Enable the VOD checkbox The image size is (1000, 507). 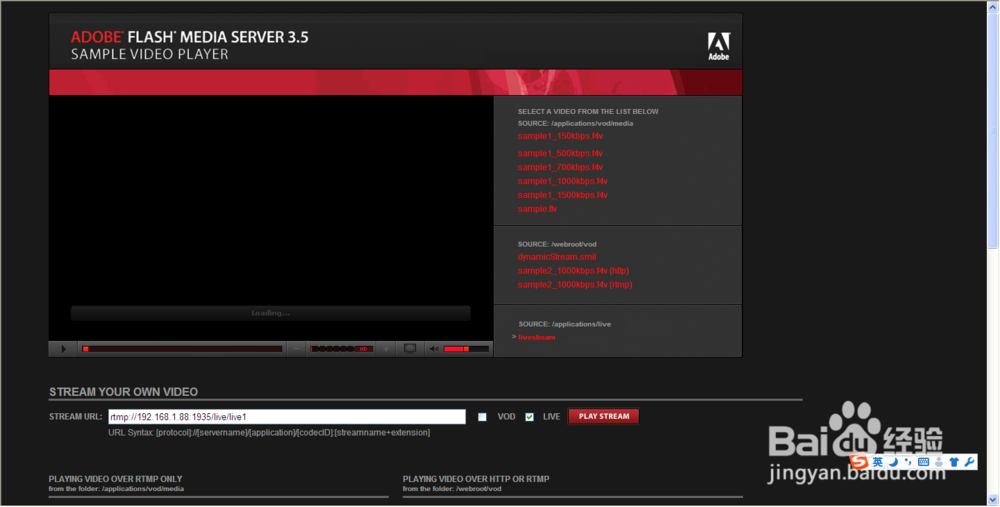pos(482,417)
